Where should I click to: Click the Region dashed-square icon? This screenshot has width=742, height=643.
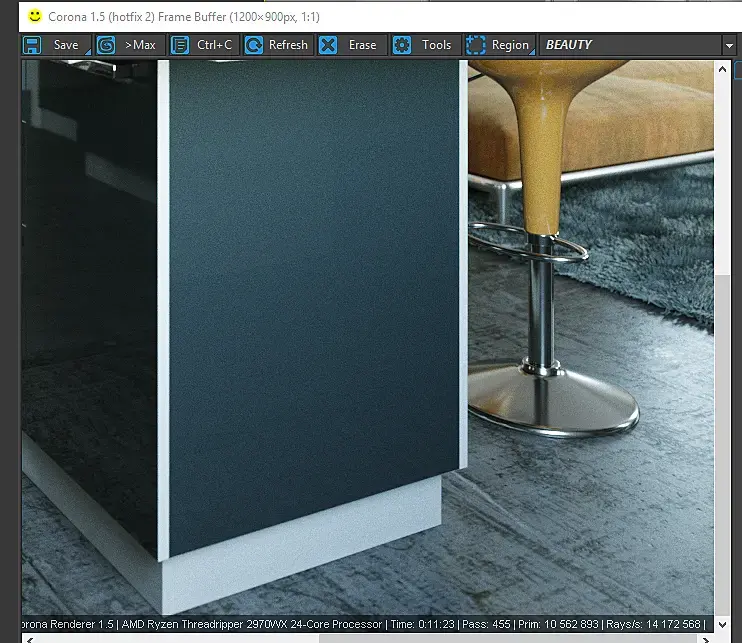coord(476,45)
